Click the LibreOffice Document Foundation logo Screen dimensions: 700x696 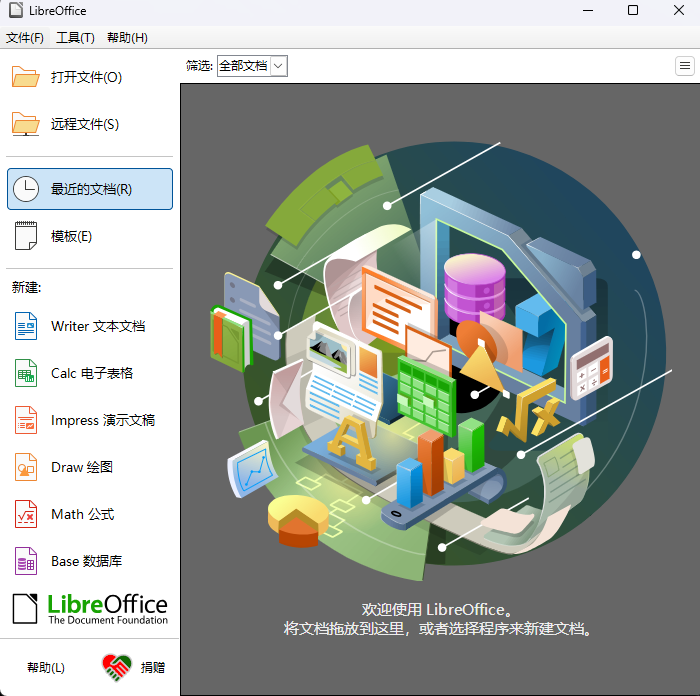click(90, 608)
